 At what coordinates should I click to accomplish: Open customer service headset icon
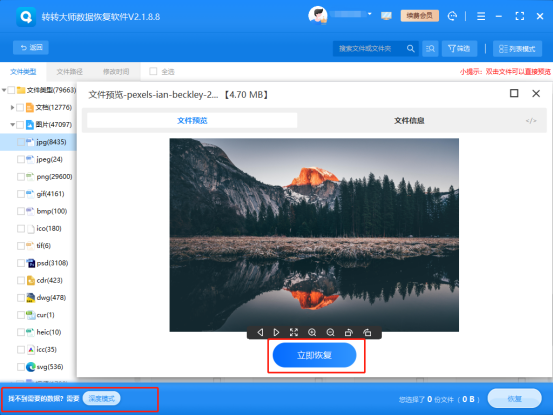(452, 16)
